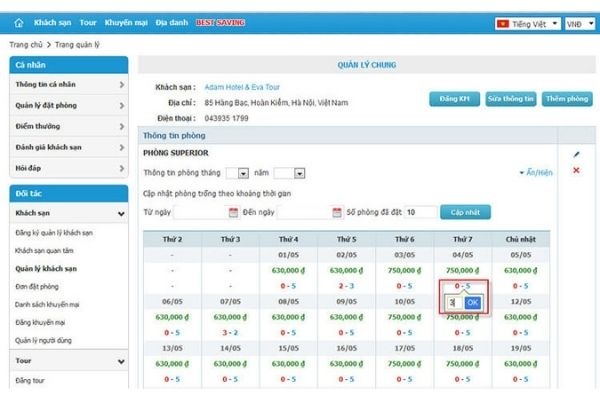Click the arrow beside 'Thông tin cá nhân'
This screenshot has width=600, height=400.
(121, 84)
